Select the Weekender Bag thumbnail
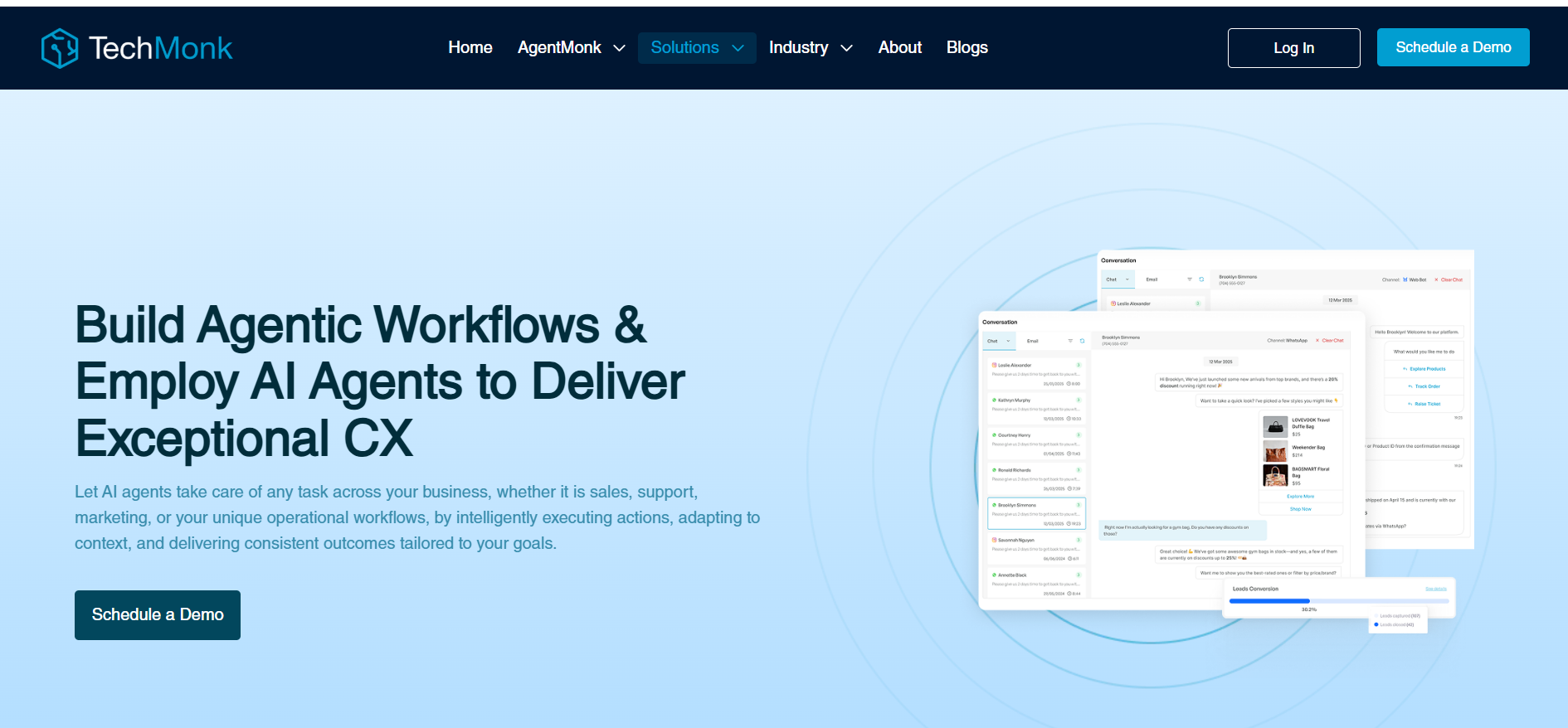Screen dimensions: 1568x728 pos(1275,451)
